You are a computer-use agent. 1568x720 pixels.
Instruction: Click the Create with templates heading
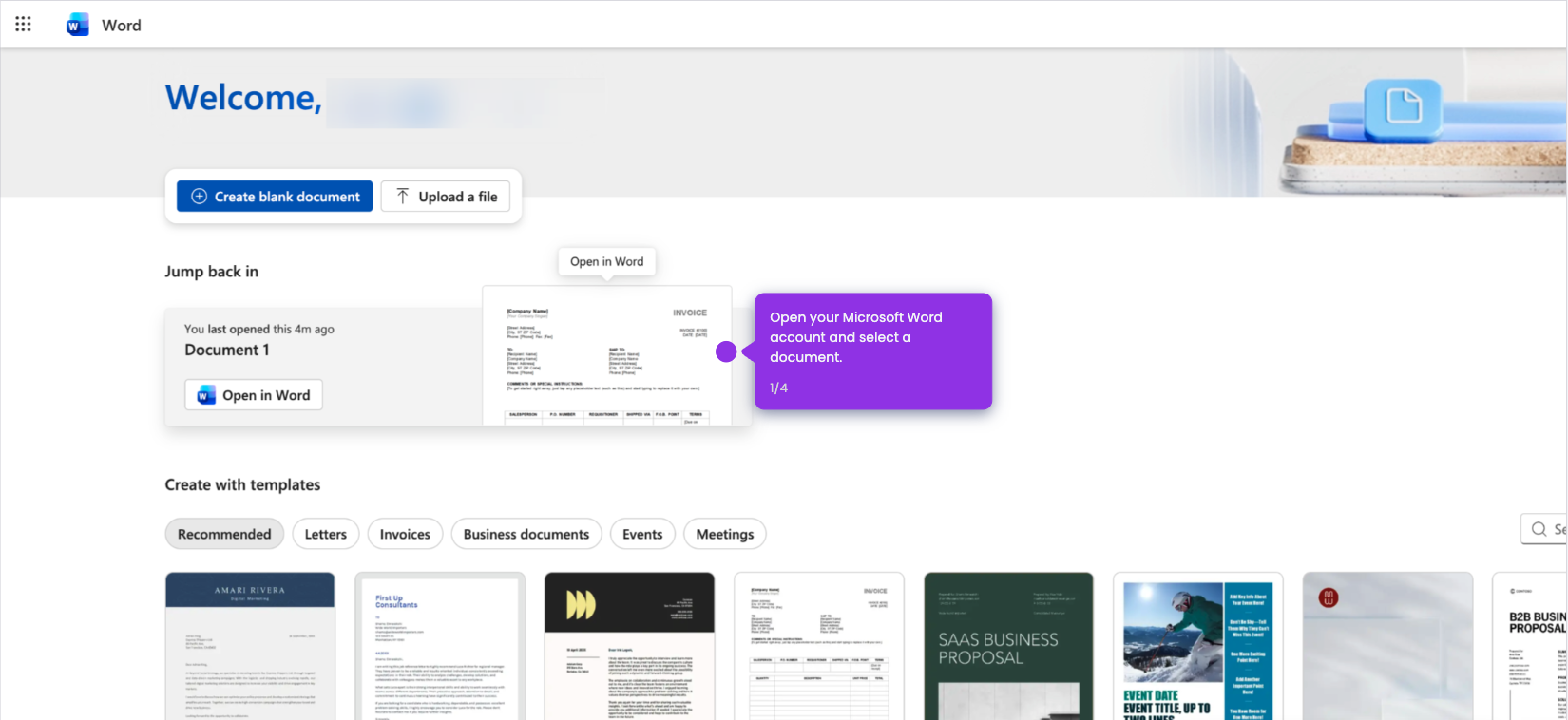coord(242,484)
